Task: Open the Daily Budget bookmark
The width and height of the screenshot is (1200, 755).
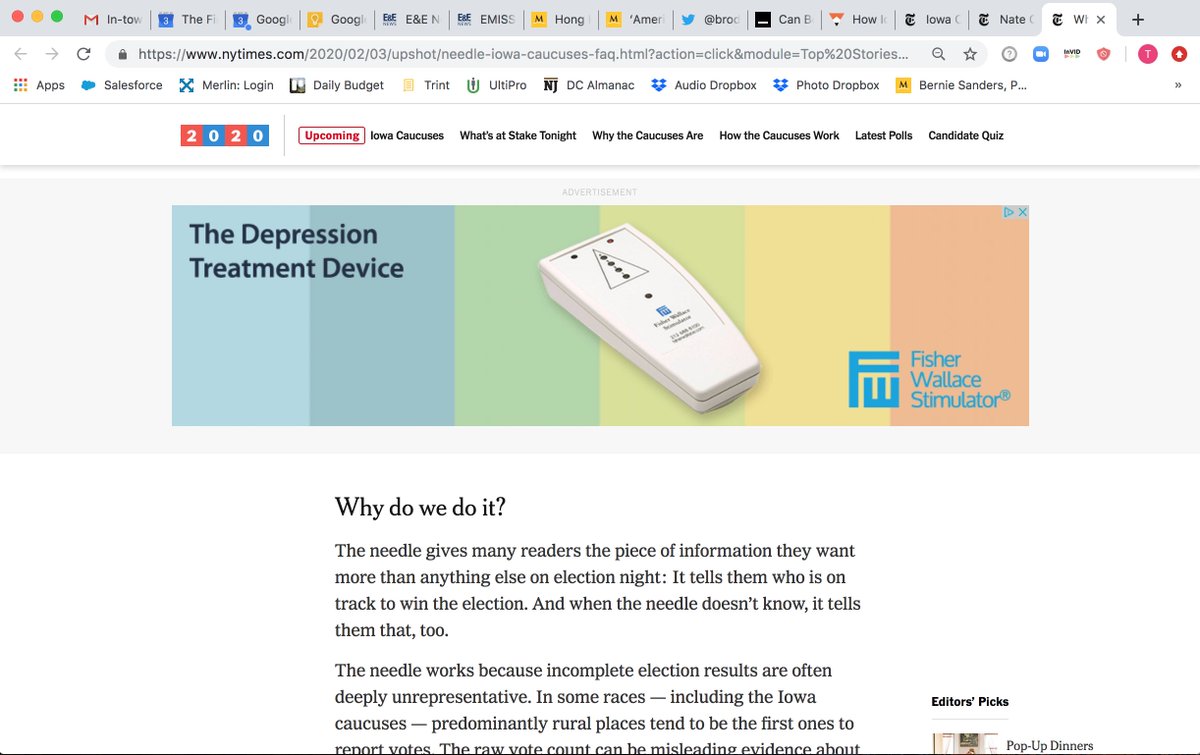Action: coord(337,85)
